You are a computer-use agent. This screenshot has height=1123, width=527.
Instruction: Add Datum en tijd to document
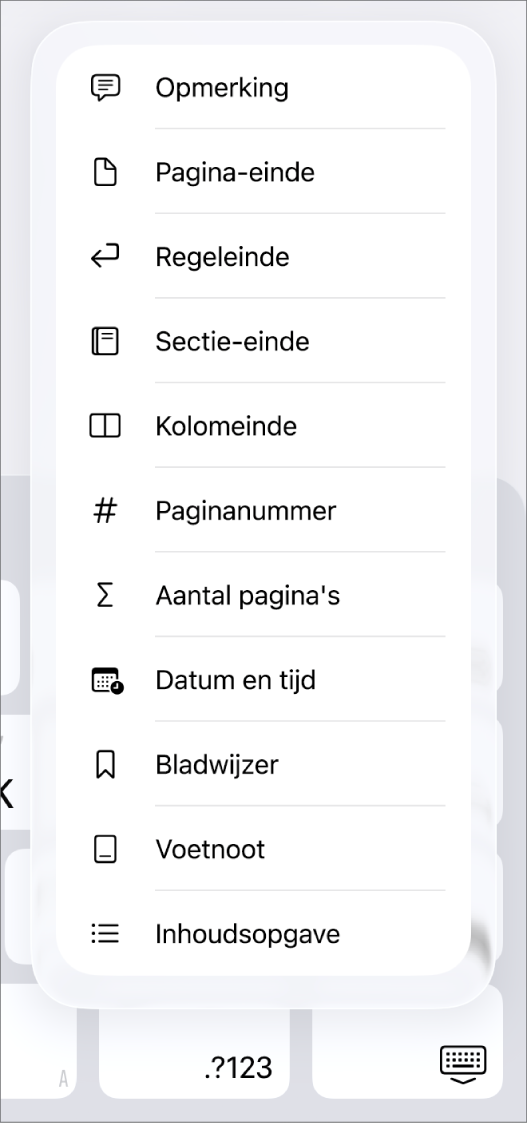tap(264, 680)
